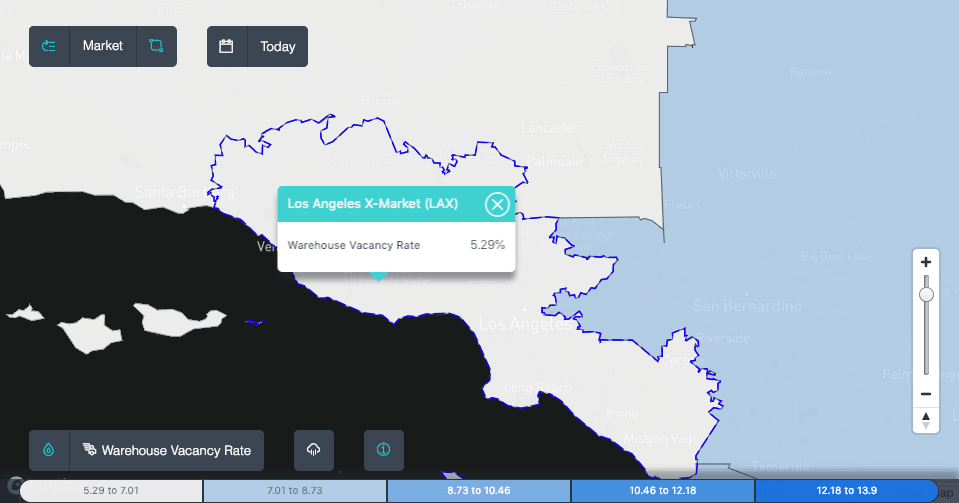Click the droplet icon beside Warehouse Vacancy Rate

click(49, 450)
